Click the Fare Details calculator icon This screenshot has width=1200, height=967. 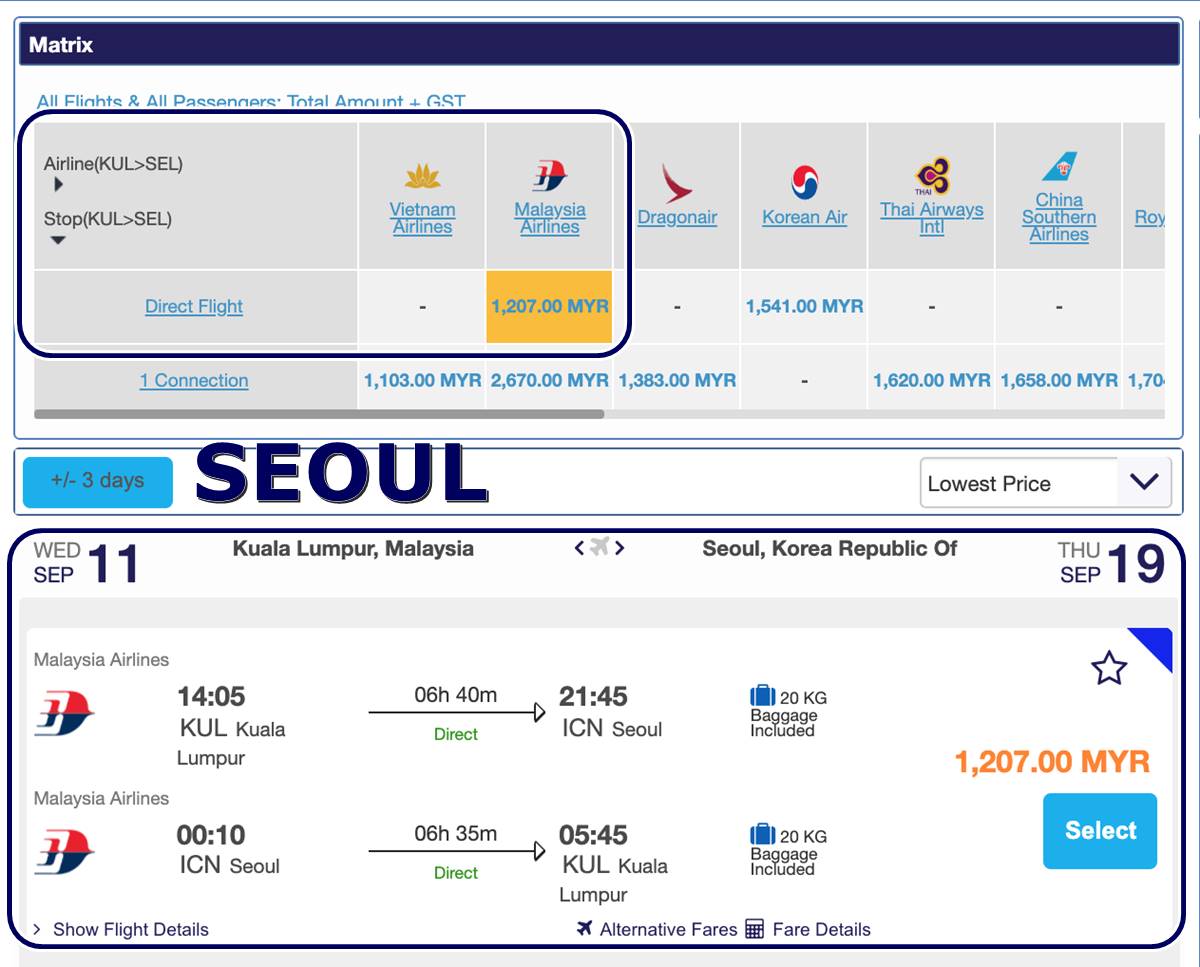(755, 929)
